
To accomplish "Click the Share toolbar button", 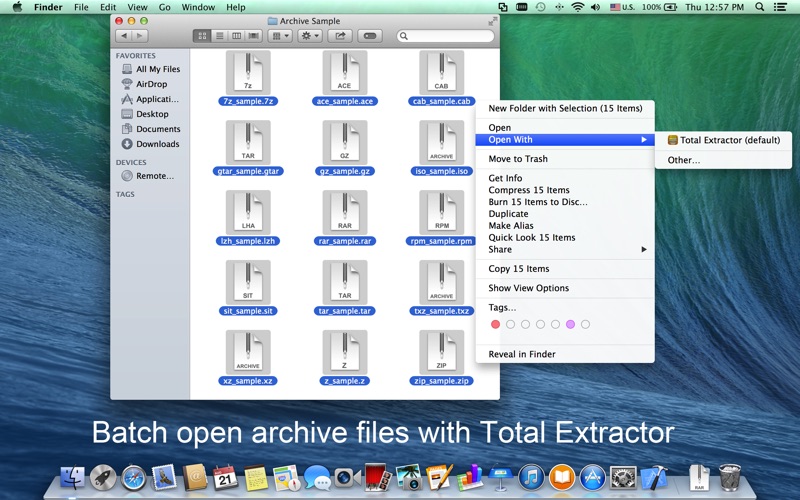I will click(340, 36).
